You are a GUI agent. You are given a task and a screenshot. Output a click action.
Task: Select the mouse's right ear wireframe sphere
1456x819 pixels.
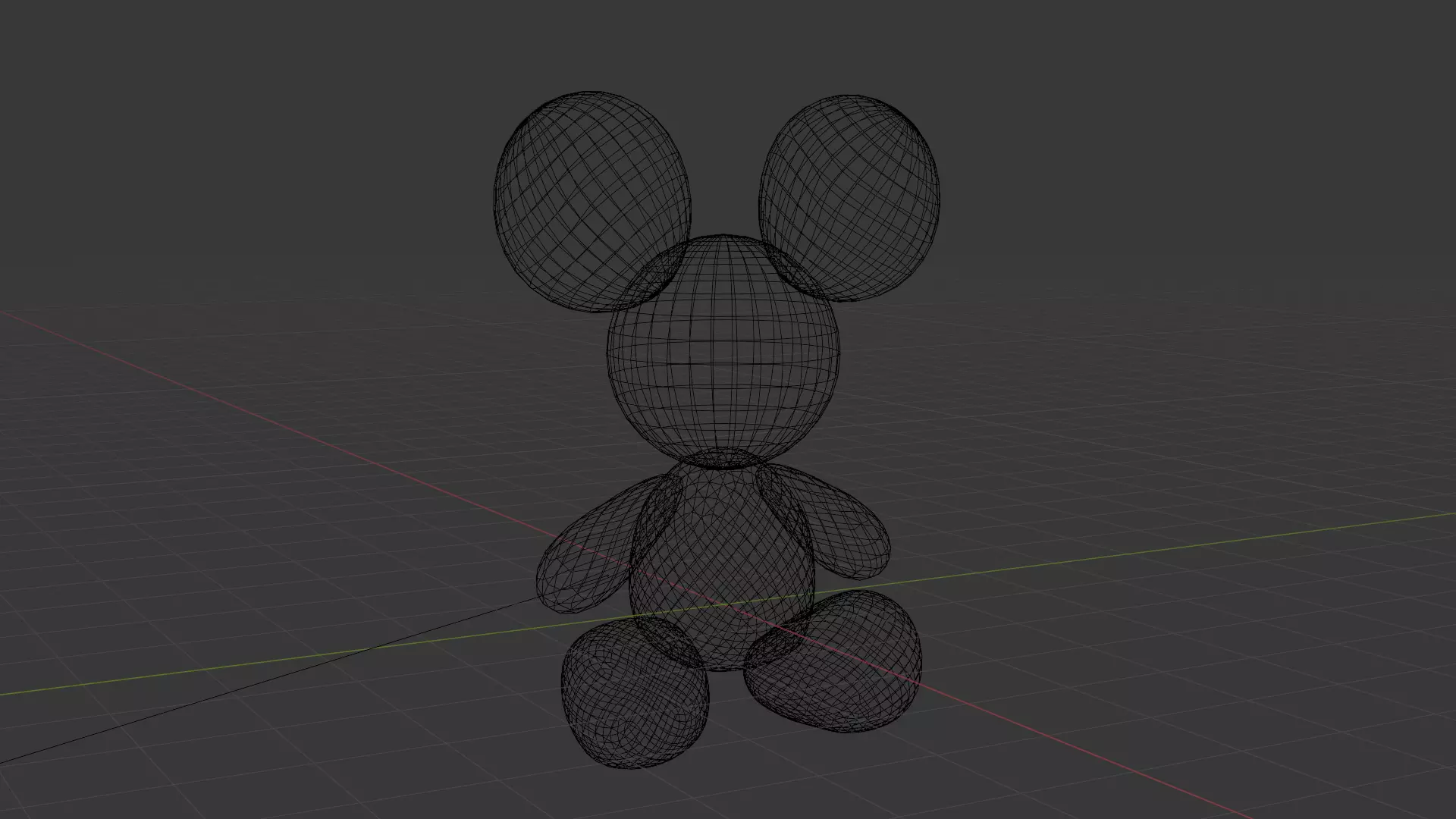click(x=849, y=199)
